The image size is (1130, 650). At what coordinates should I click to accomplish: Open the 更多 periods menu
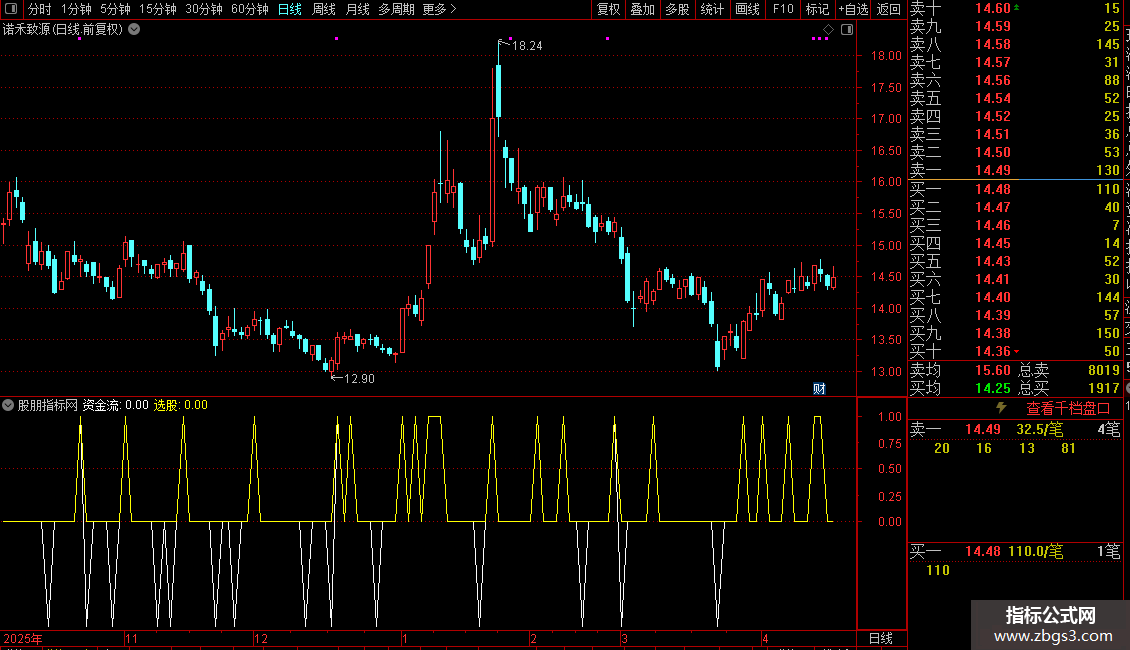(439, 9)
